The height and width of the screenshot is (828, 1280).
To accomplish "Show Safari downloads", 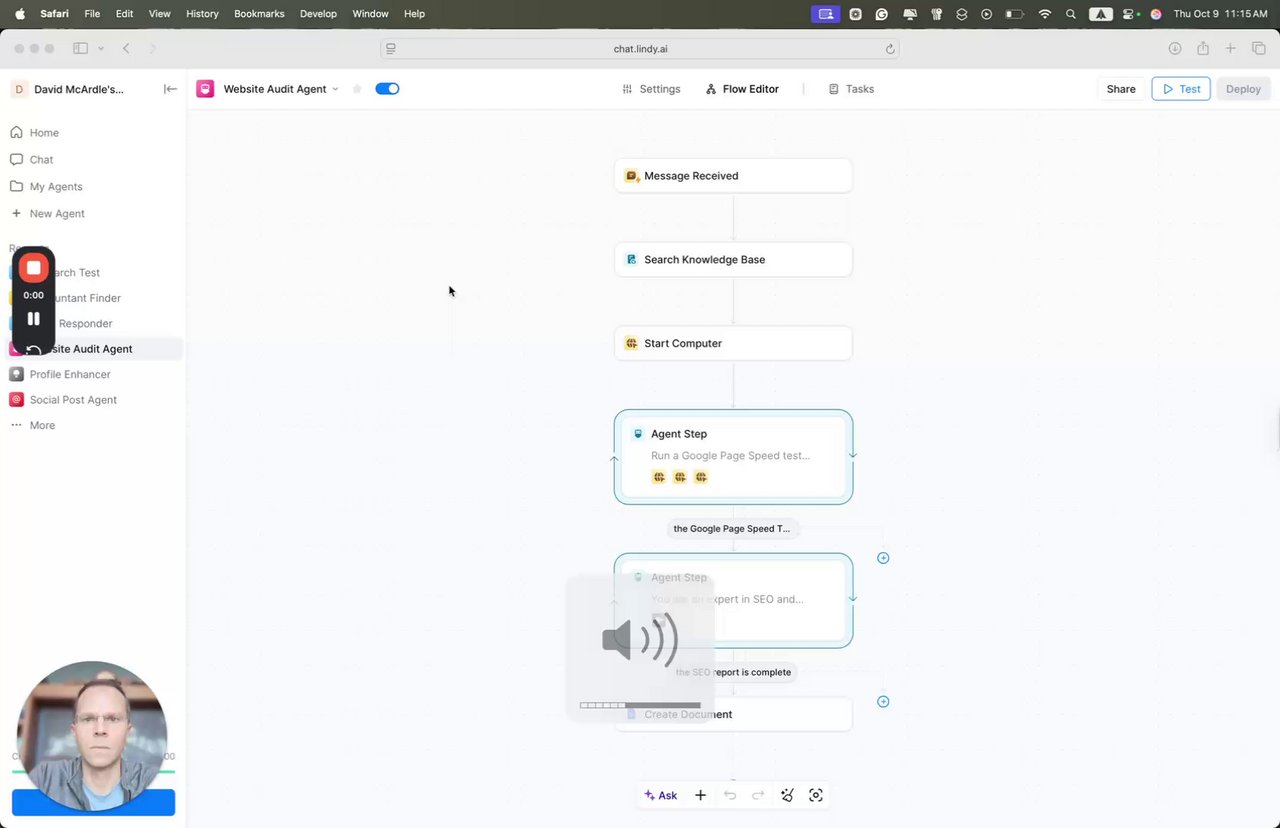I will tap(1175, 48).
